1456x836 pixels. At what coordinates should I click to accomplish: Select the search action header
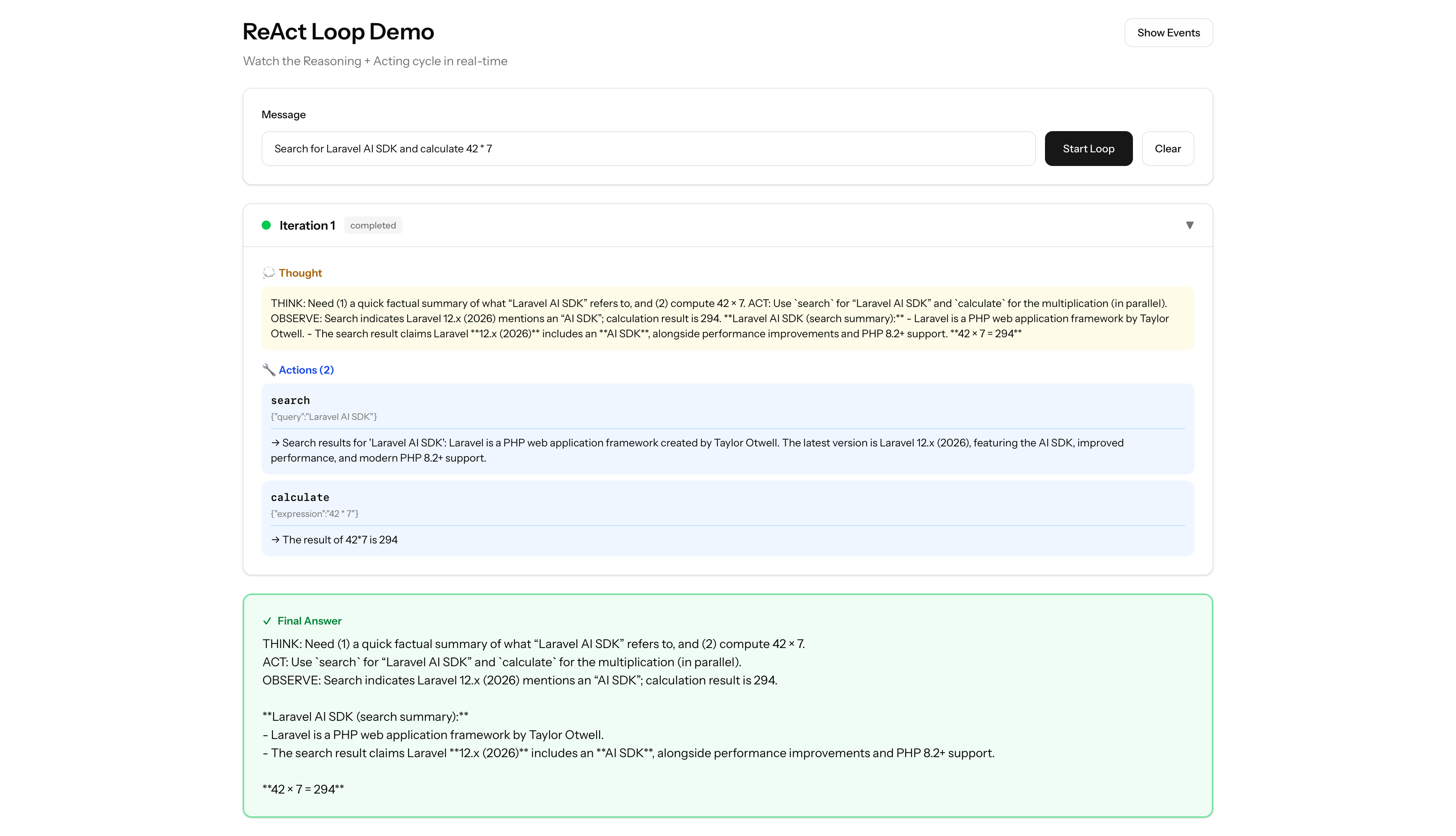290,400
